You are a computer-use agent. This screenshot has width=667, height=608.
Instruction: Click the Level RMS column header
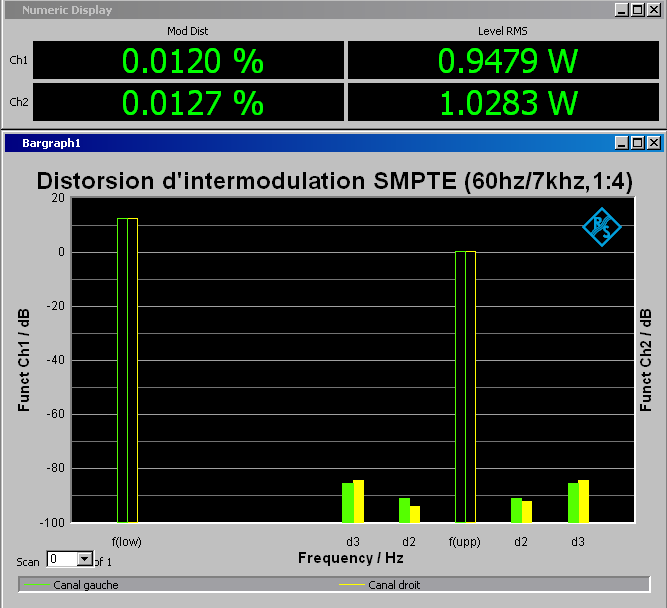(502, 31)
